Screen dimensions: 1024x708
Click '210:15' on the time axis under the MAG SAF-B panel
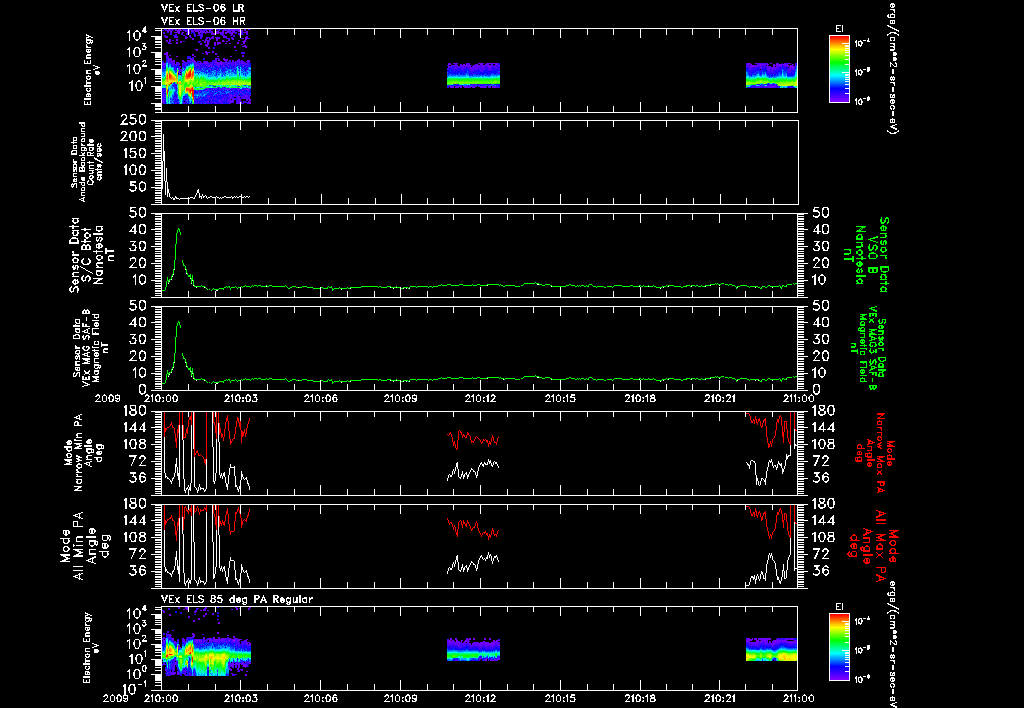click(x=560, y=397)
